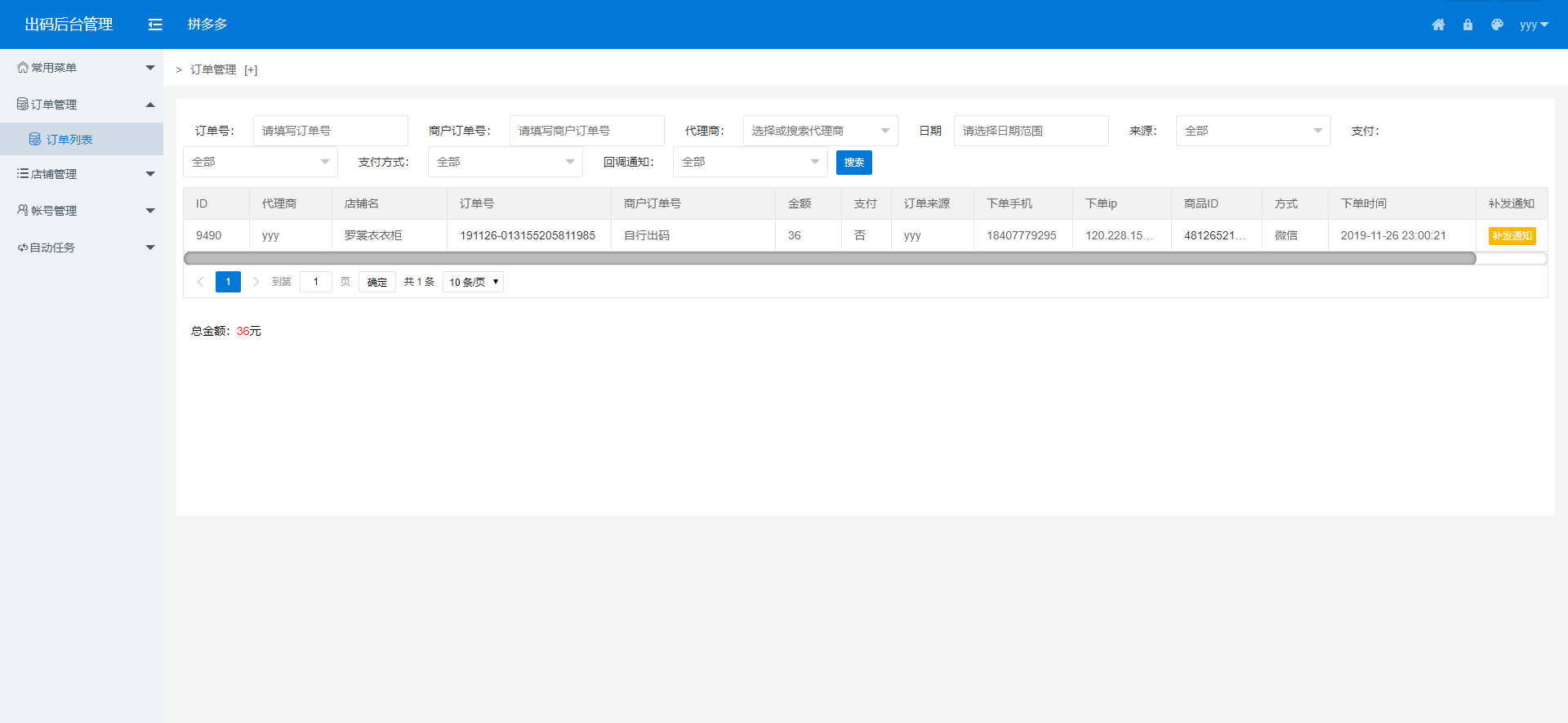Change the 10 条/页 page size dropdown
This screenshot has height=723, width=1568.
(x=473, y=282)
